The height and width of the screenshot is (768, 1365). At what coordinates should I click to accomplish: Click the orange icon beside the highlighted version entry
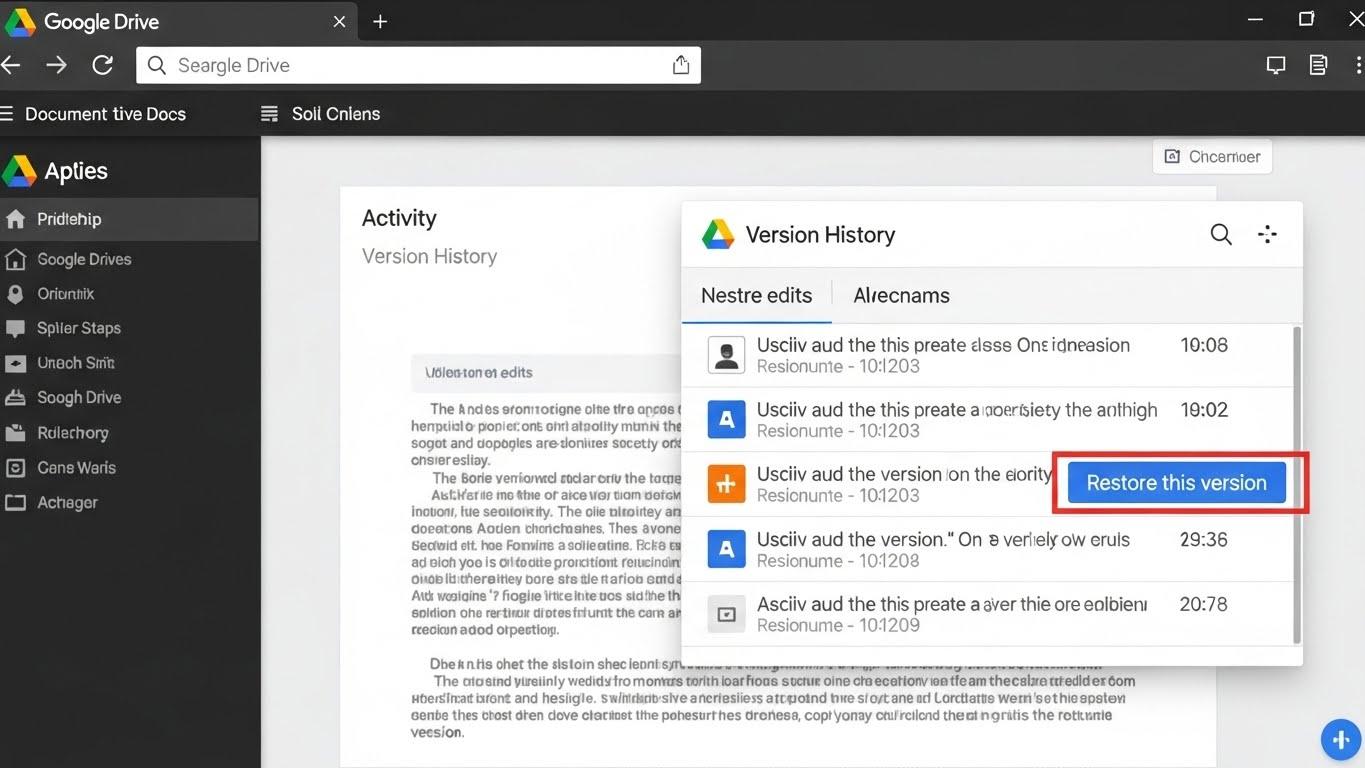(726, 484)
